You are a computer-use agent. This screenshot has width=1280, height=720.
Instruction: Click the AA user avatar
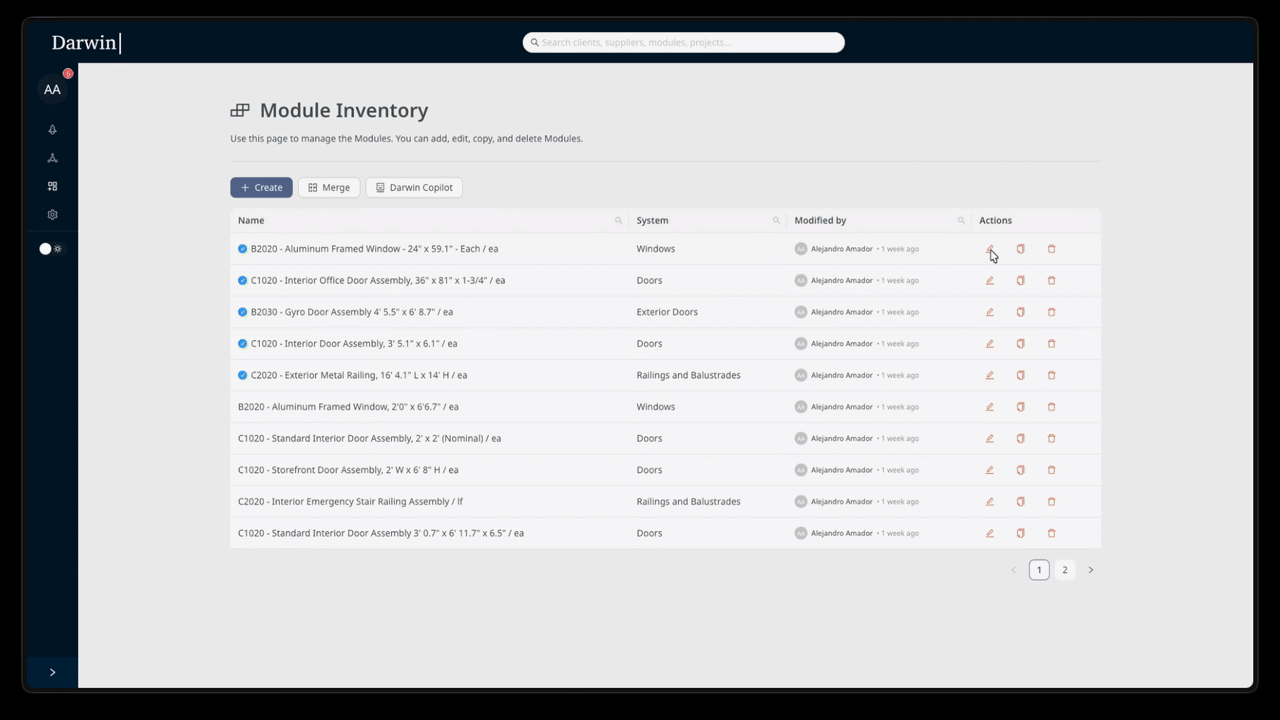pos(52,90)
